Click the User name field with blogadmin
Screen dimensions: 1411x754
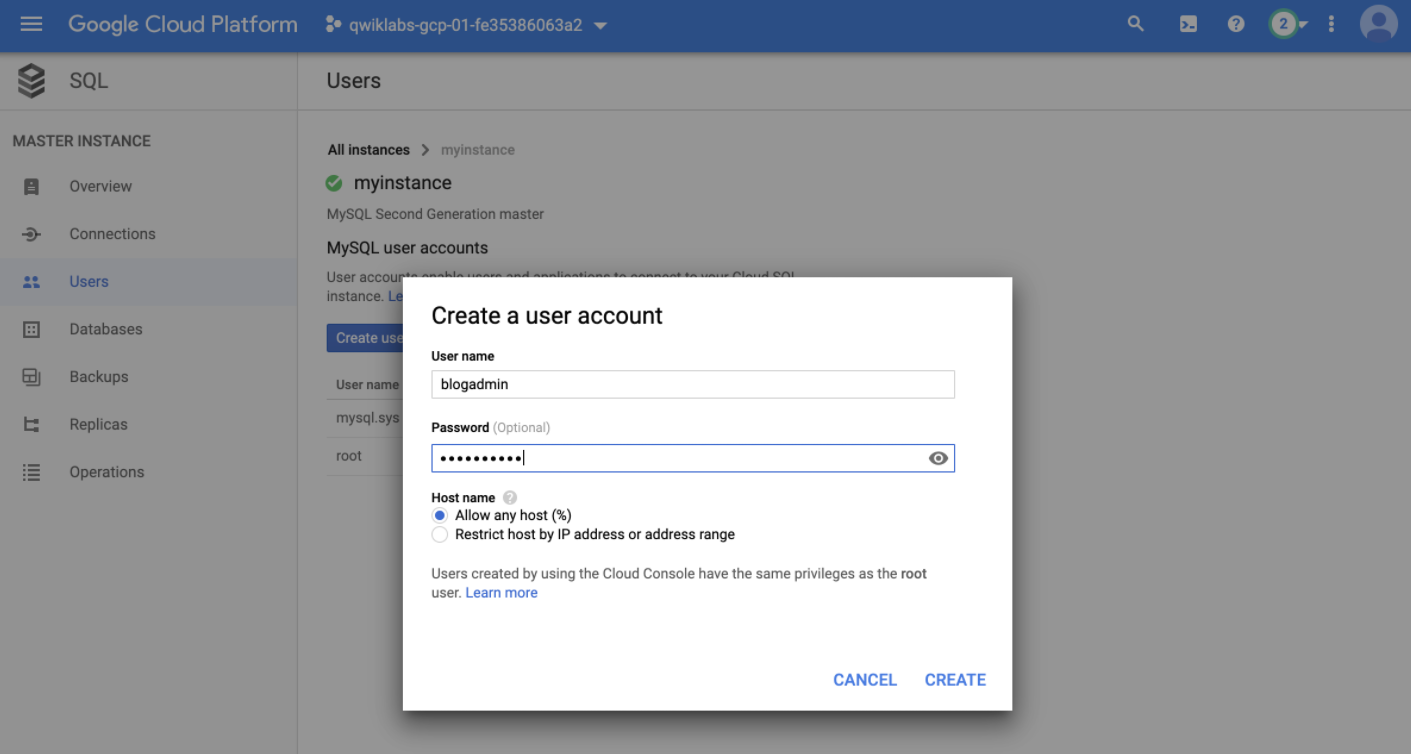coord(693,384)
